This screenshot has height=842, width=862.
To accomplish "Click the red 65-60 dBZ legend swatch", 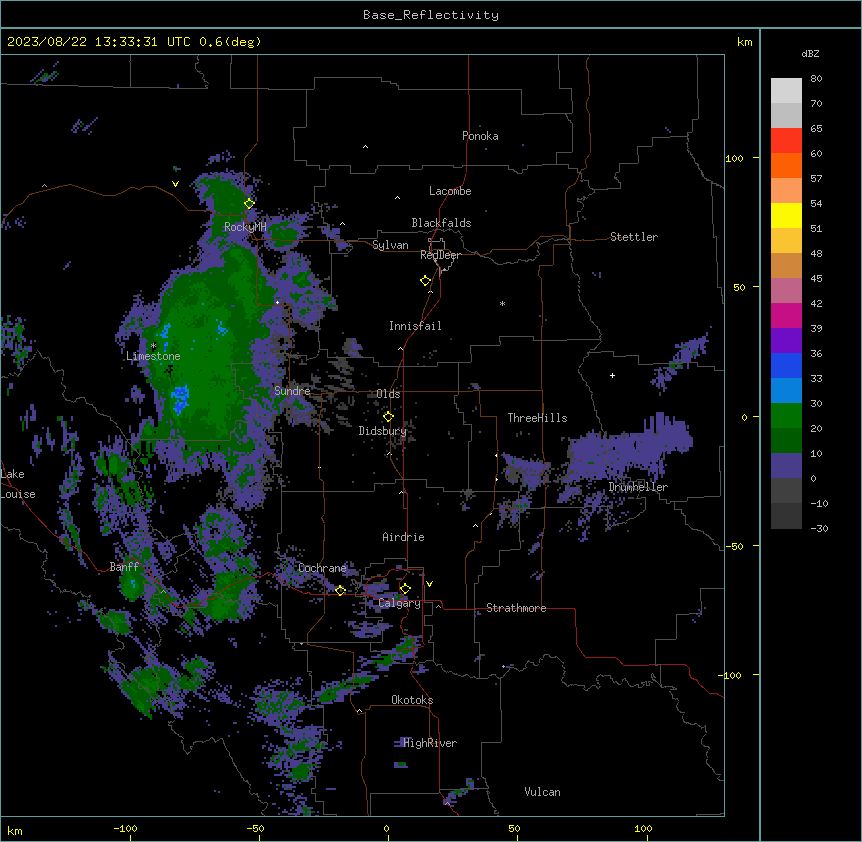I will click(x=786, y=141).
